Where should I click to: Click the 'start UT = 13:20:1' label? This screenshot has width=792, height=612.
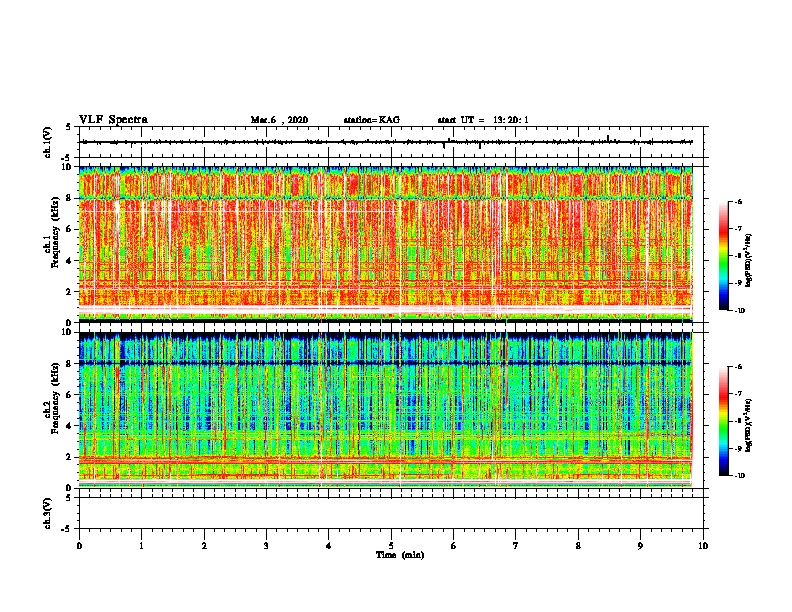(x=483, y=120)
